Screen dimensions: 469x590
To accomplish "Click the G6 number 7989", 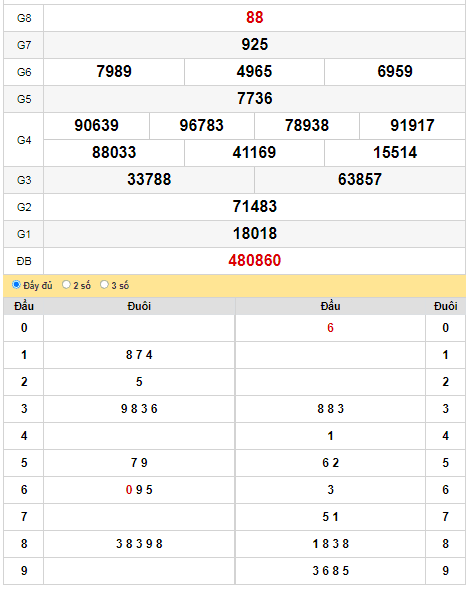I will pos(114,71).
